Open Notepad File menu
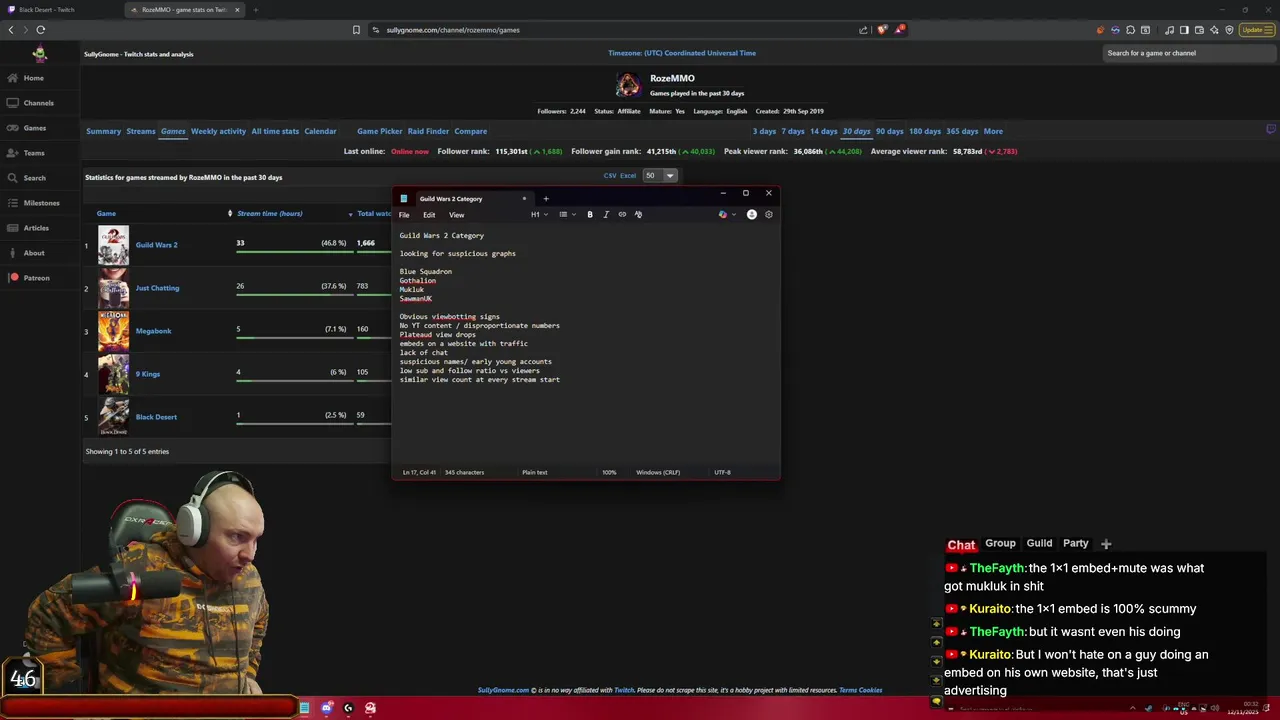The width and height of the screenshot is (1280, 720). (x=404, y=215)
